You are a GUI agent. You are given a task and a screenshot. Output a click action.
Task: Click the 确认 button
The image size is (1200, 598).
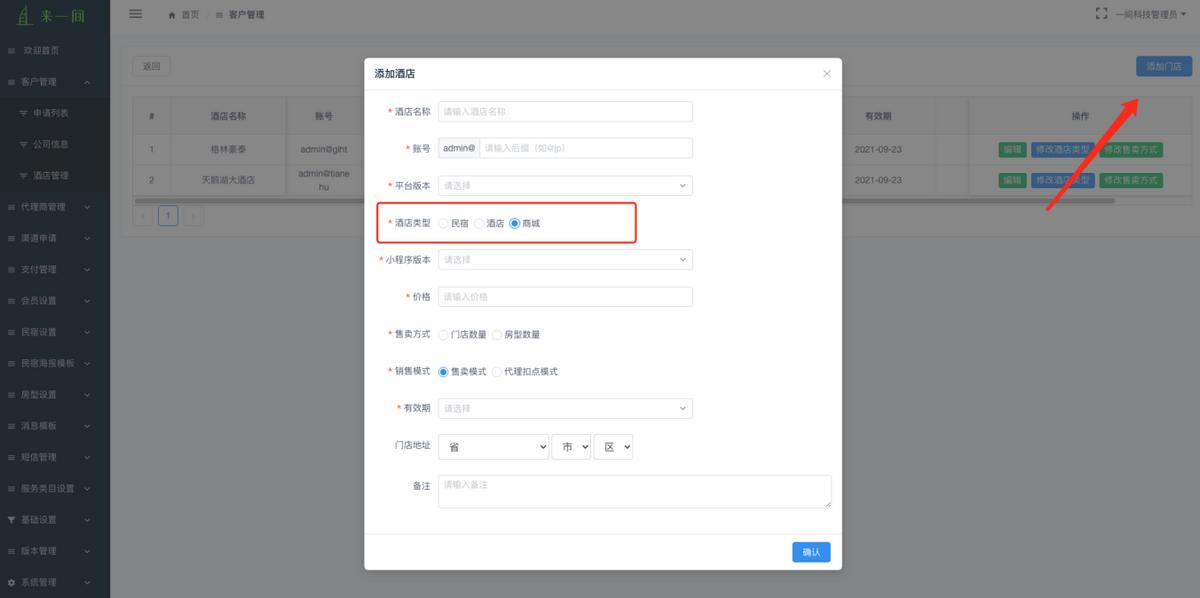811,552
